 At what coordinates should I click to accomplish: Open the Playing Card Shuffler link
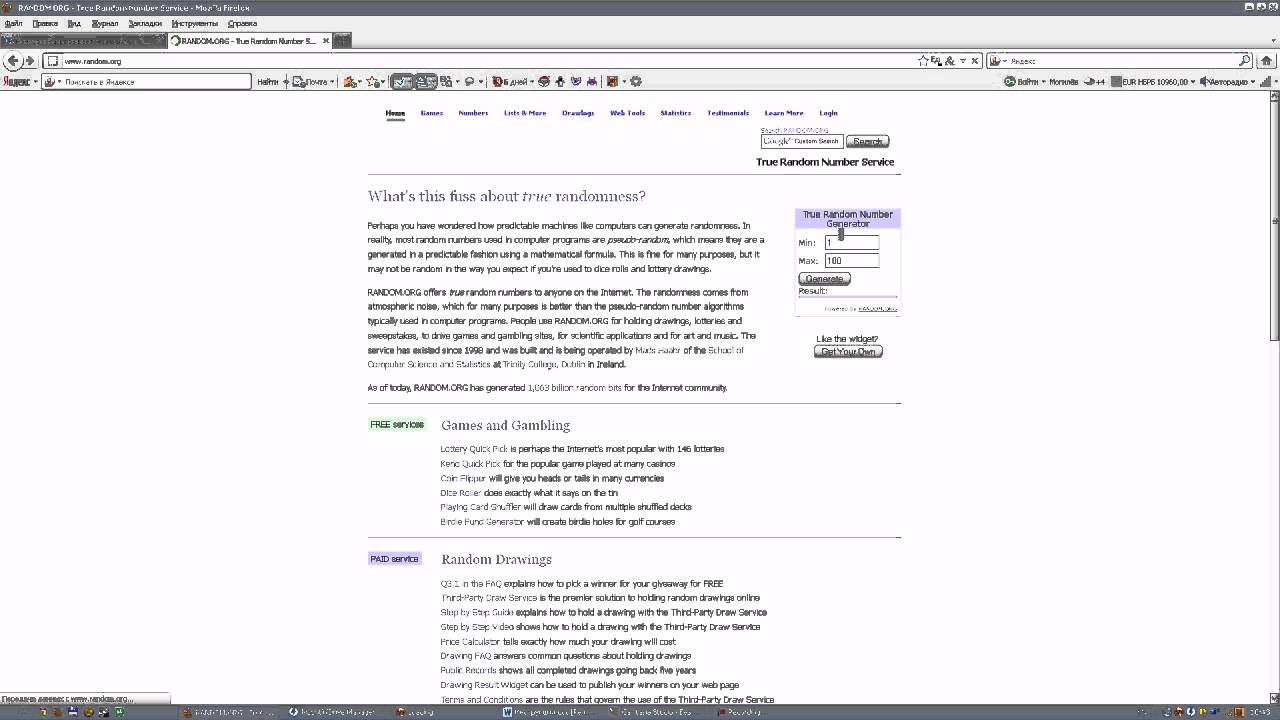(480, 507)
